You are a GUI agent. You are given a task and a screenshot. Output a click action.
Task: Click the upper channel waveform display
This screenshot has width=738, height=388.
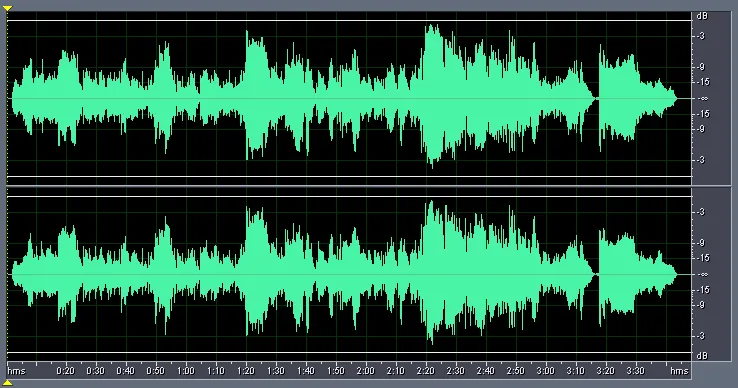(349, 98)
